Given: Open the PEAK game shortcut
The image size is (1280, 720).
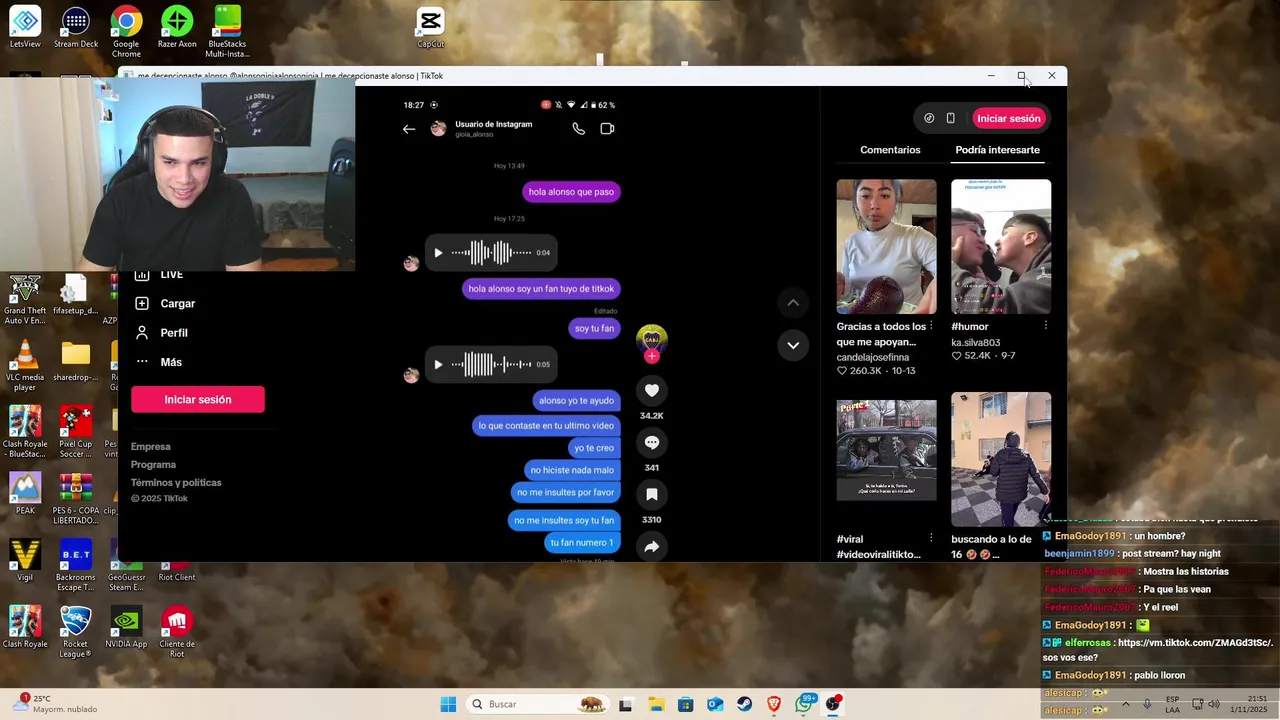Looking at the screenshot, I should point(25,495).
